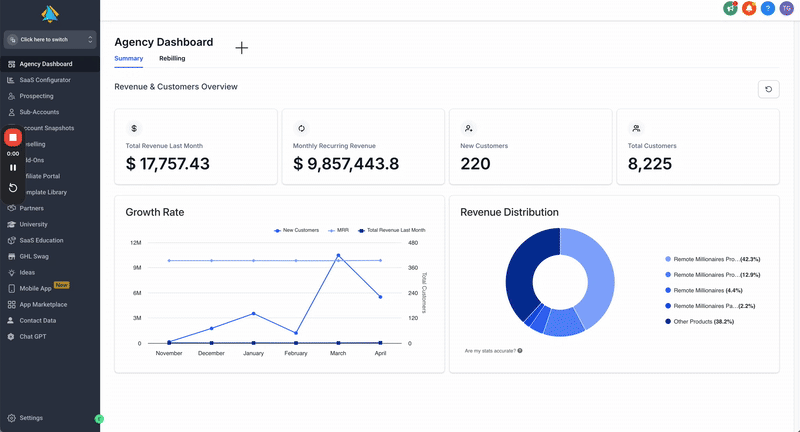Open SaaS Configurator from the sidebar
The width and height of the screenshot is (800, 432).
point(44,80)
